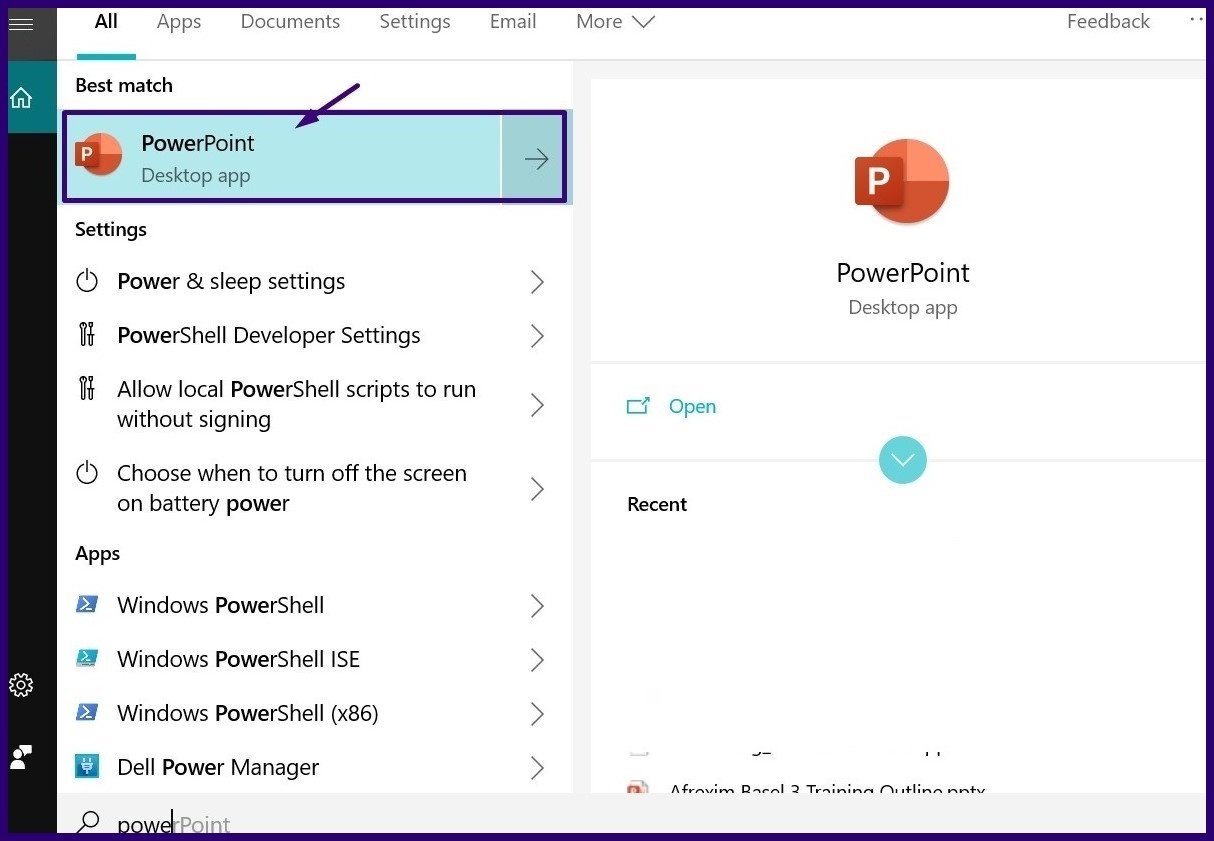Click the tools icon beside Allow local PowerShell scripts
Viewport: 1214px width, 841px height.
click(x=87, y=389)
